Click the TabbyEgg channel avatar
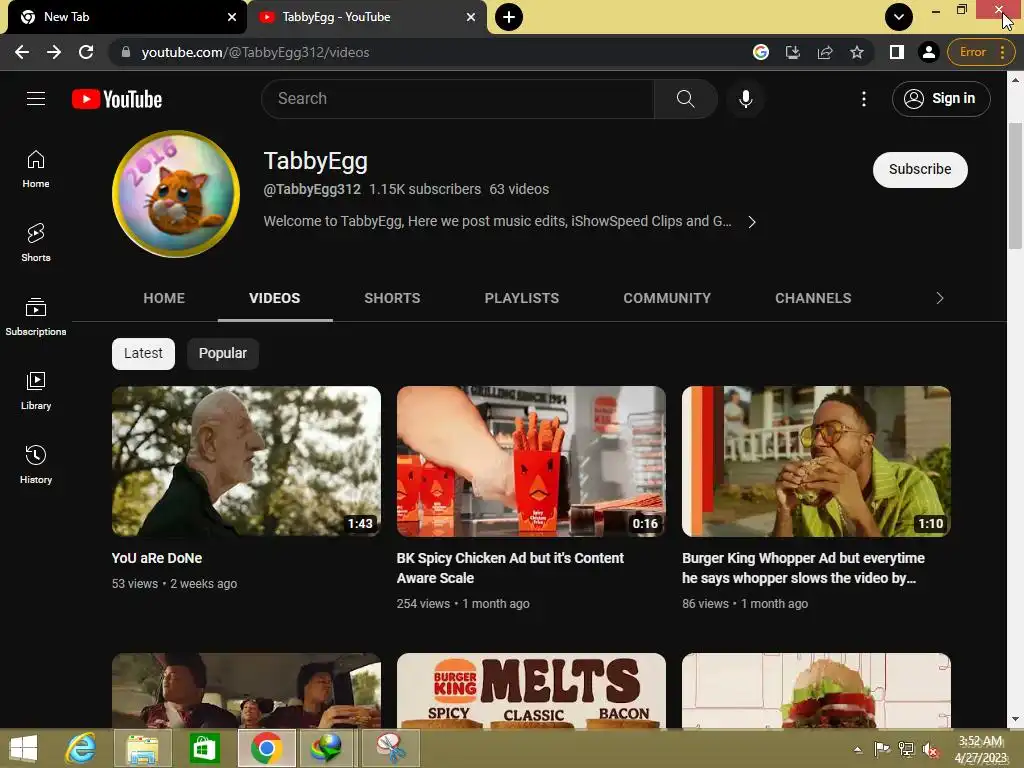This screenshot has height=768, width=1024. [176, 193]
